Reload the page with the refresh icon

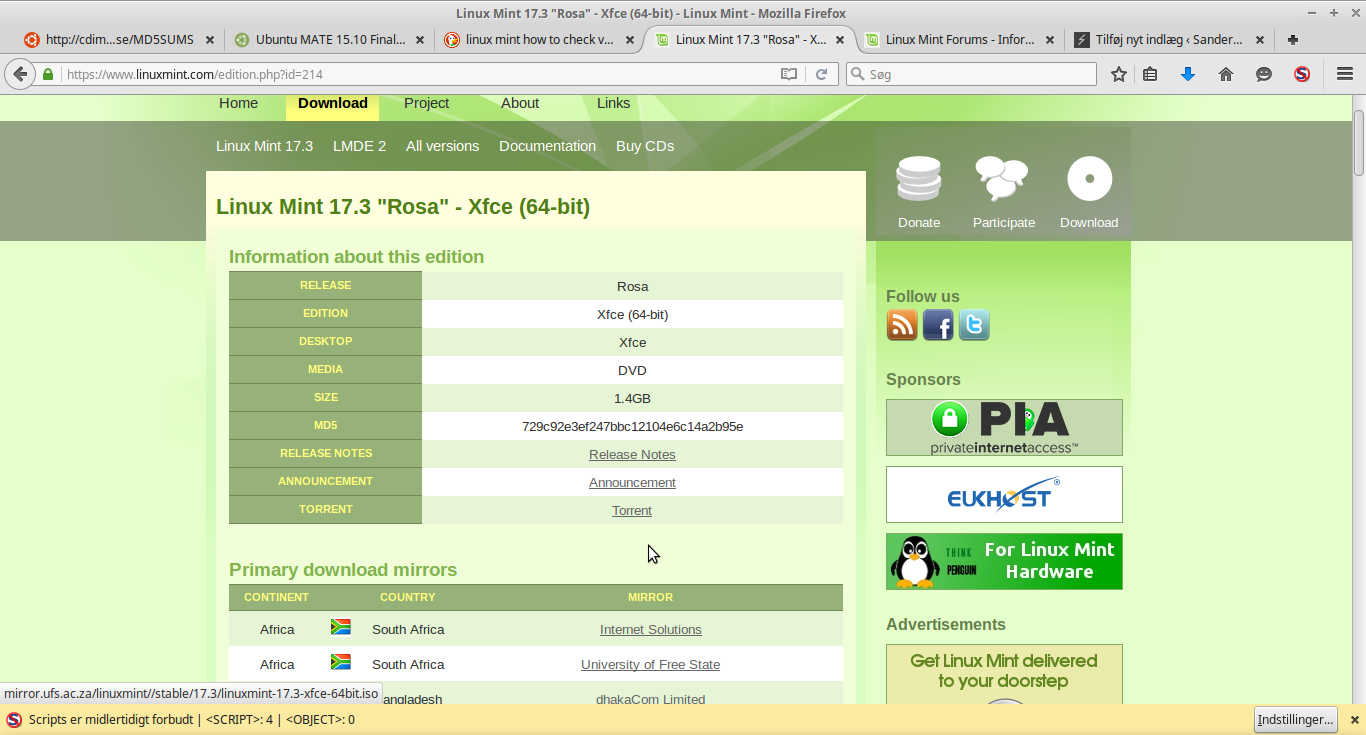[x=821, y=74]
